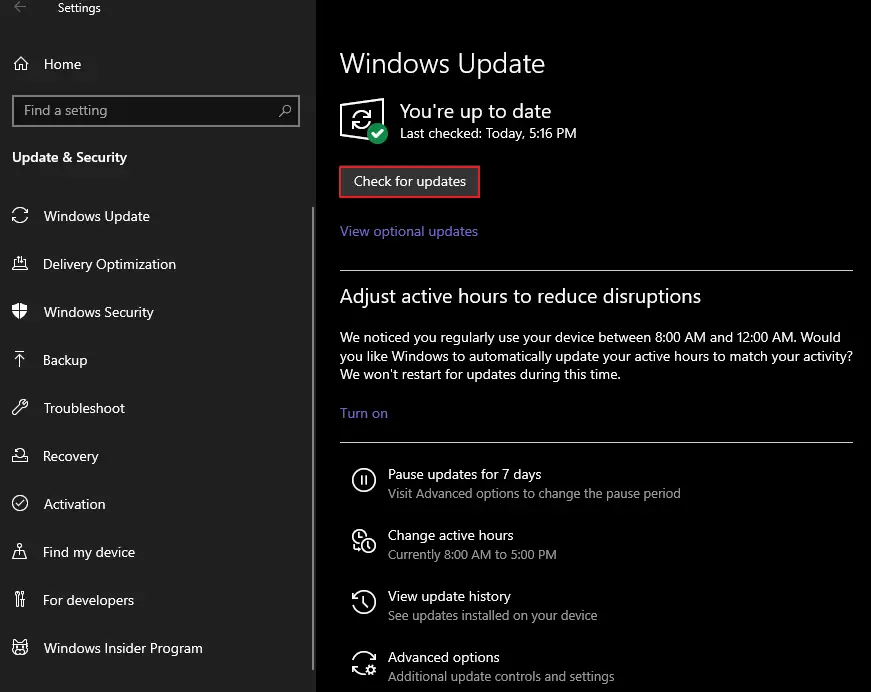Click the For developers tools icon
The image size is (871, 692).
coord(20,599)
